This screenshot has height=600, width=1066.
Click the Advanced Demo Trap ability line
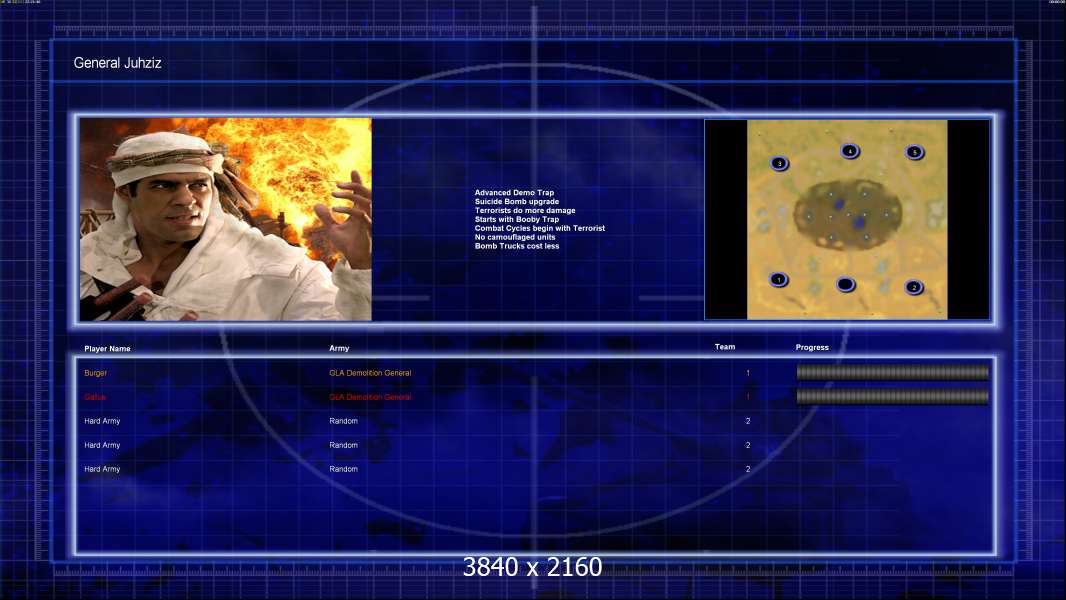514,193
